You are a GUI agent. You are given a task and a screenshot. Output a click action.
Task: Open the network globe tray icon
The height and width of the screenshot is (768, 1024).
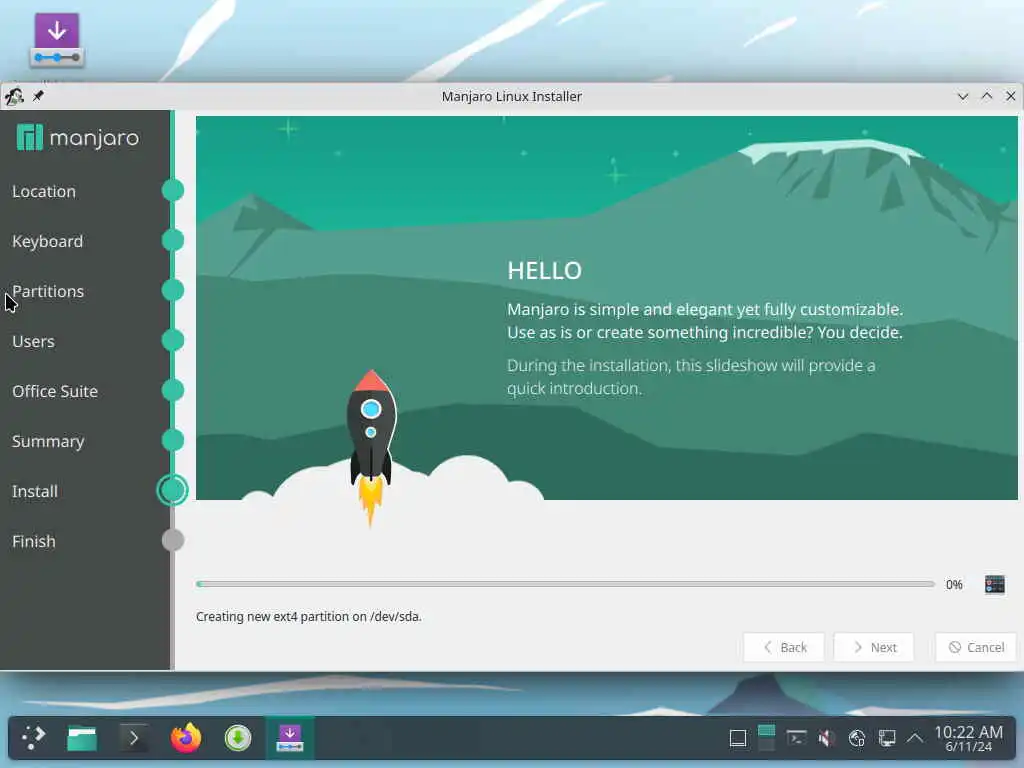pos(857,739)
